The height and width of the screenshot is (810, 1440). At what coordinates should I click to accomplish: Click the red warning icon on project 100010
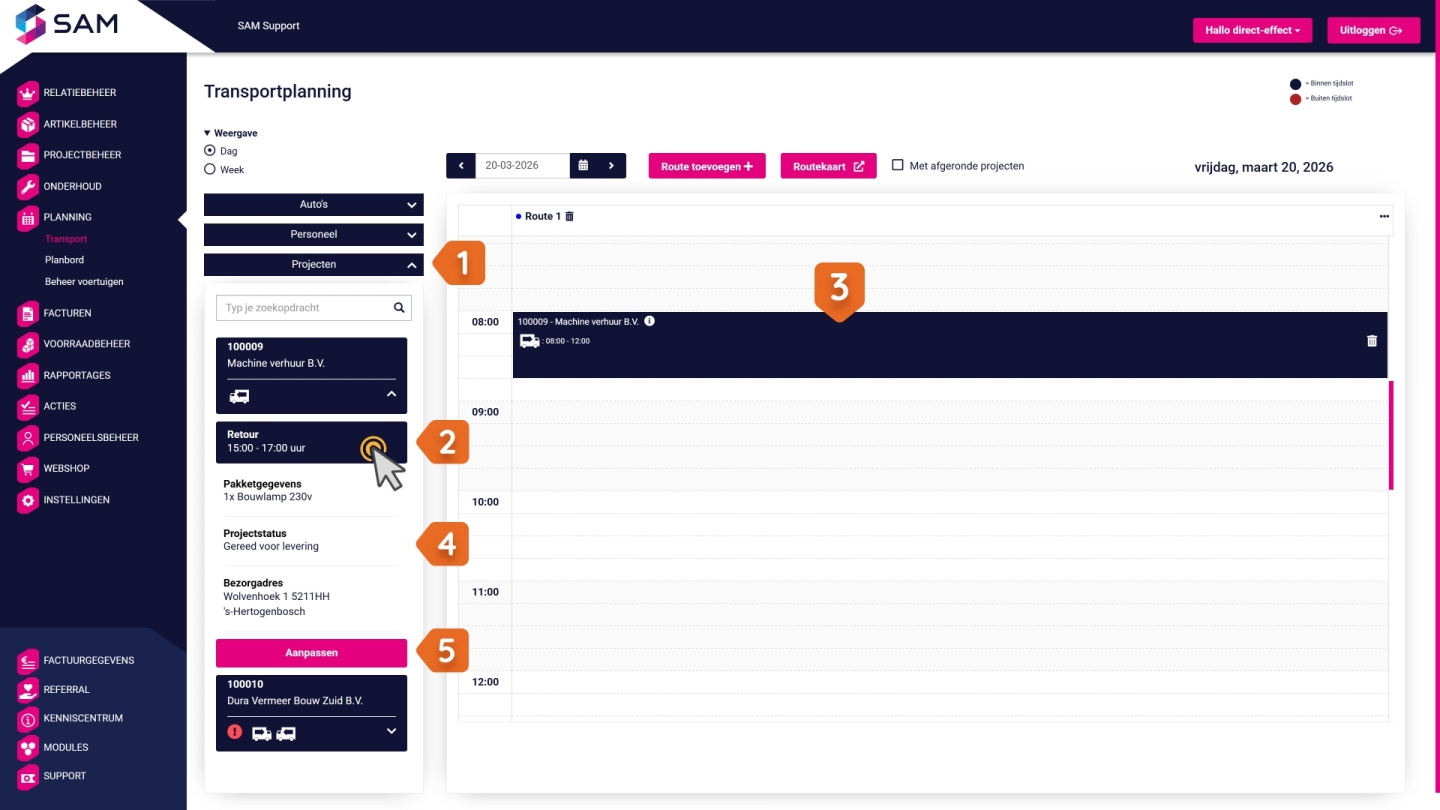[235, 732]
